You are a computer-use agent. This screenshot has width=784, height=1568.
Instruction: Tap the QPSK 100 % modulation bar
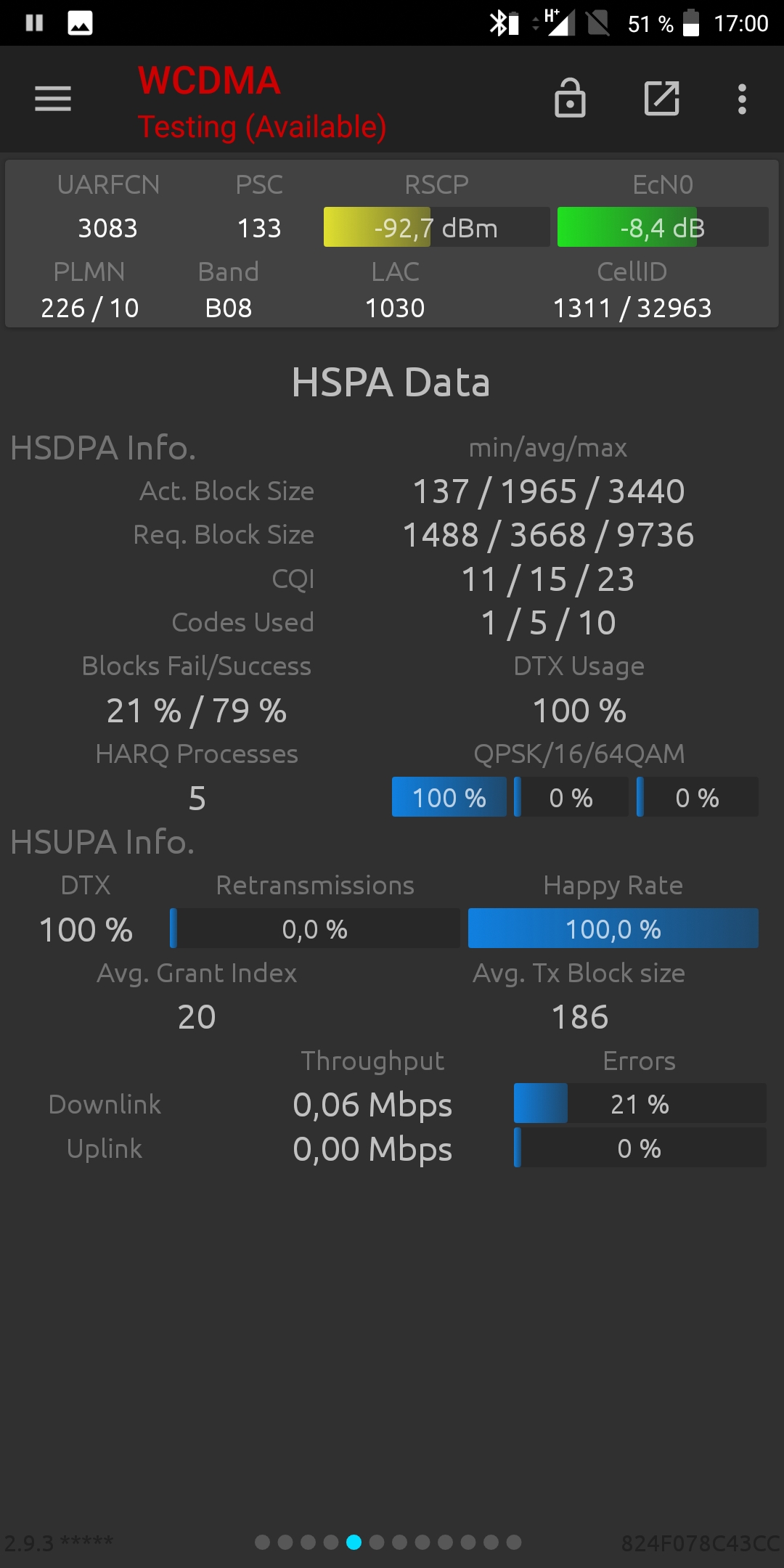(449, 798)
